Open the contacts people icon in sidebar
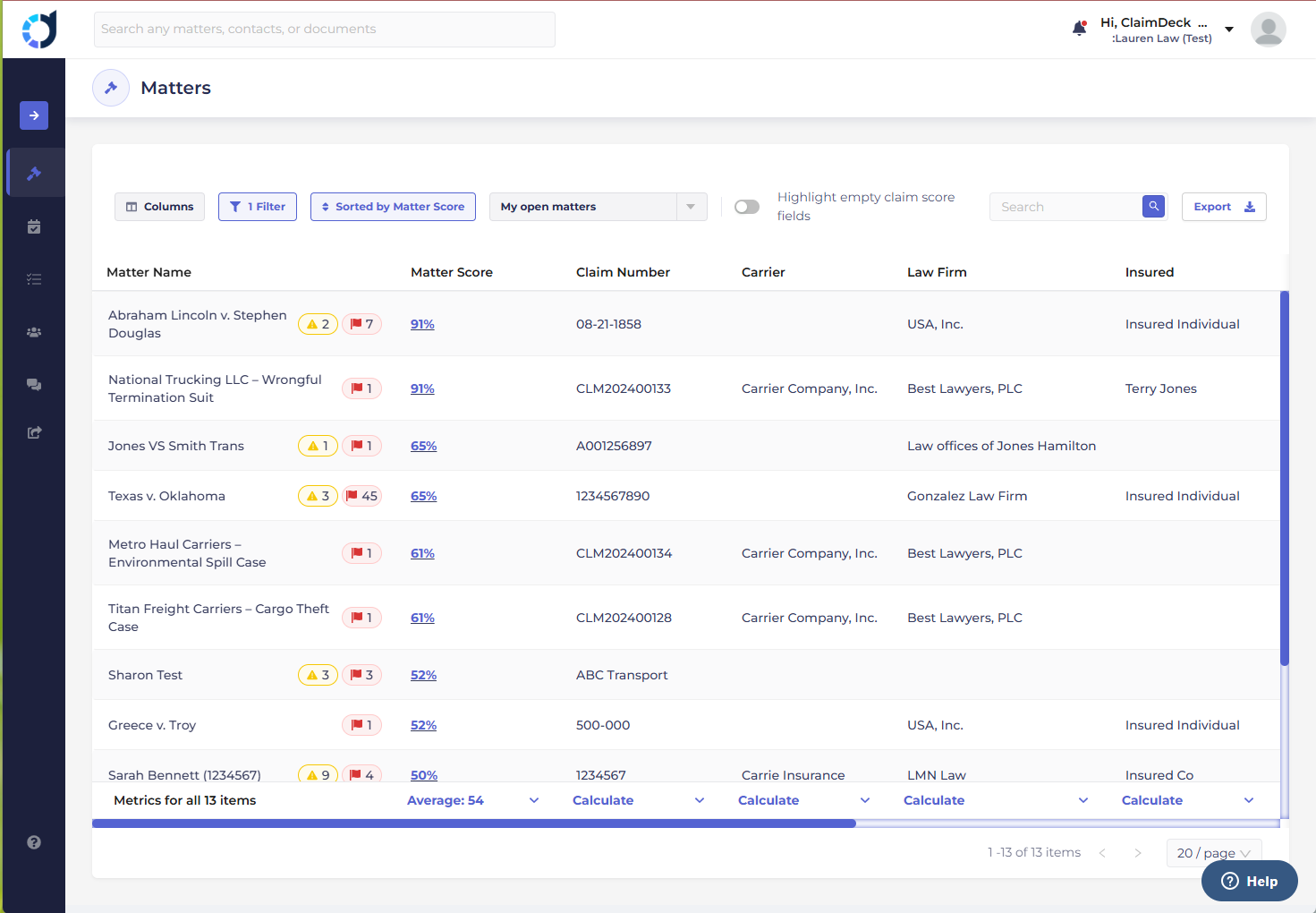Viewport: 1316px width, 913px height. pyautogui.click(x=34, y=332)
